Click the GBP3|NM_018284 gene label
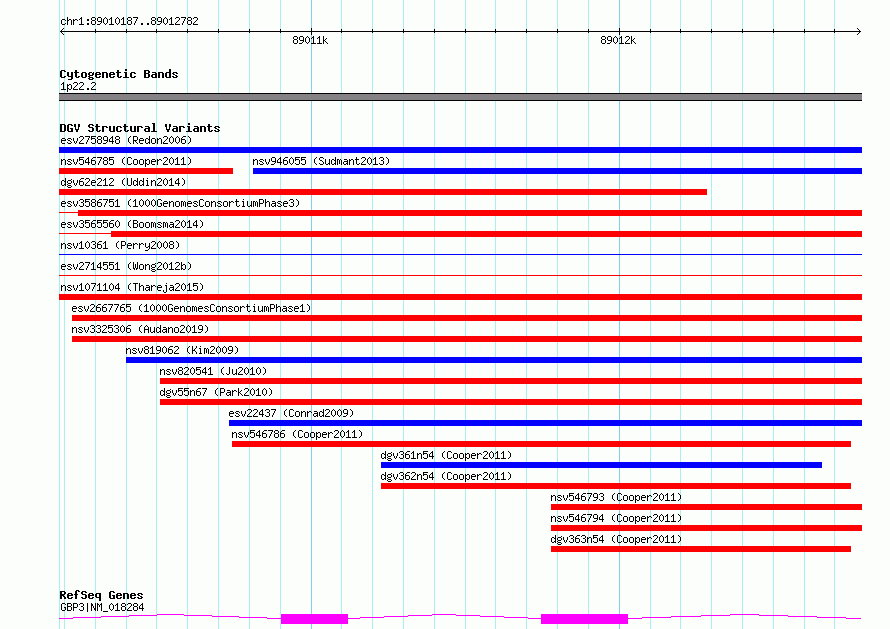This screenshot has height=629, width=890. tap(102, 607)
